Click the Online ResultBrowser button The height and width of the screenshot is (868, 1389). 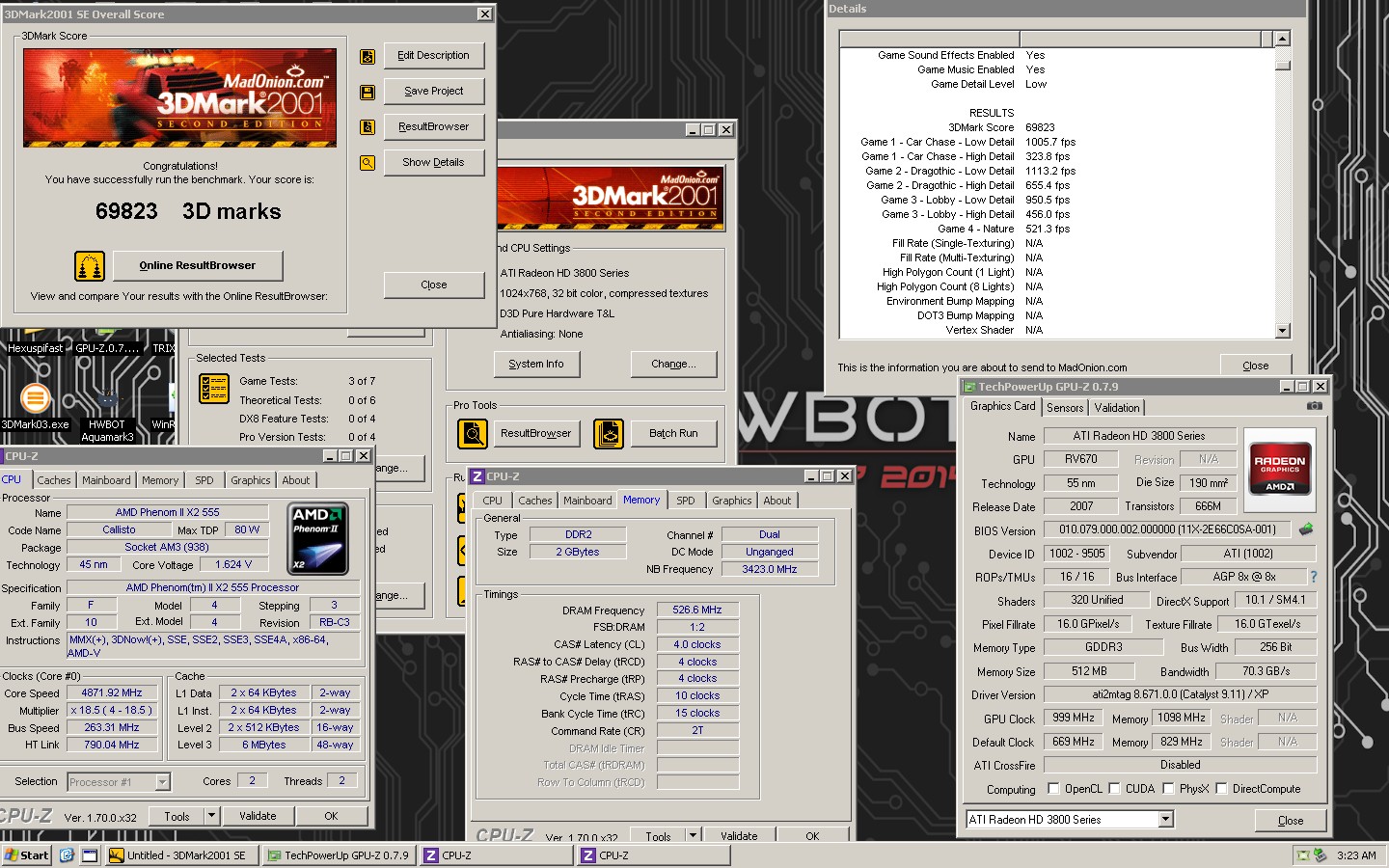click(198, 266)
